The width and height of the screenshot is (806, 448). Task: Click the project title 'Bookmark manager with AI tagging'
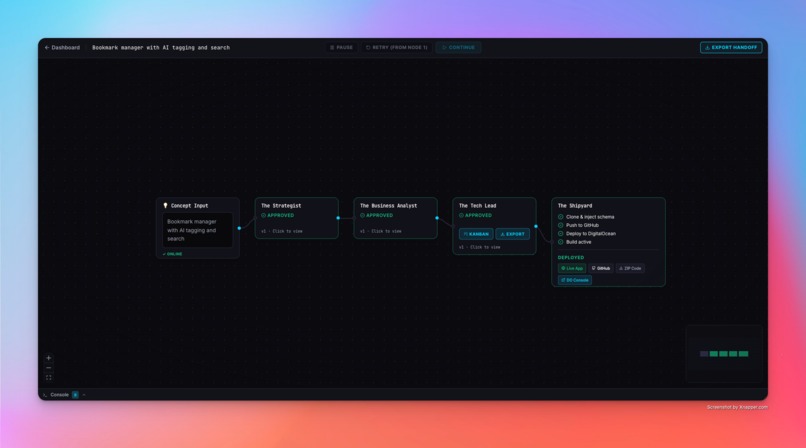161,48
